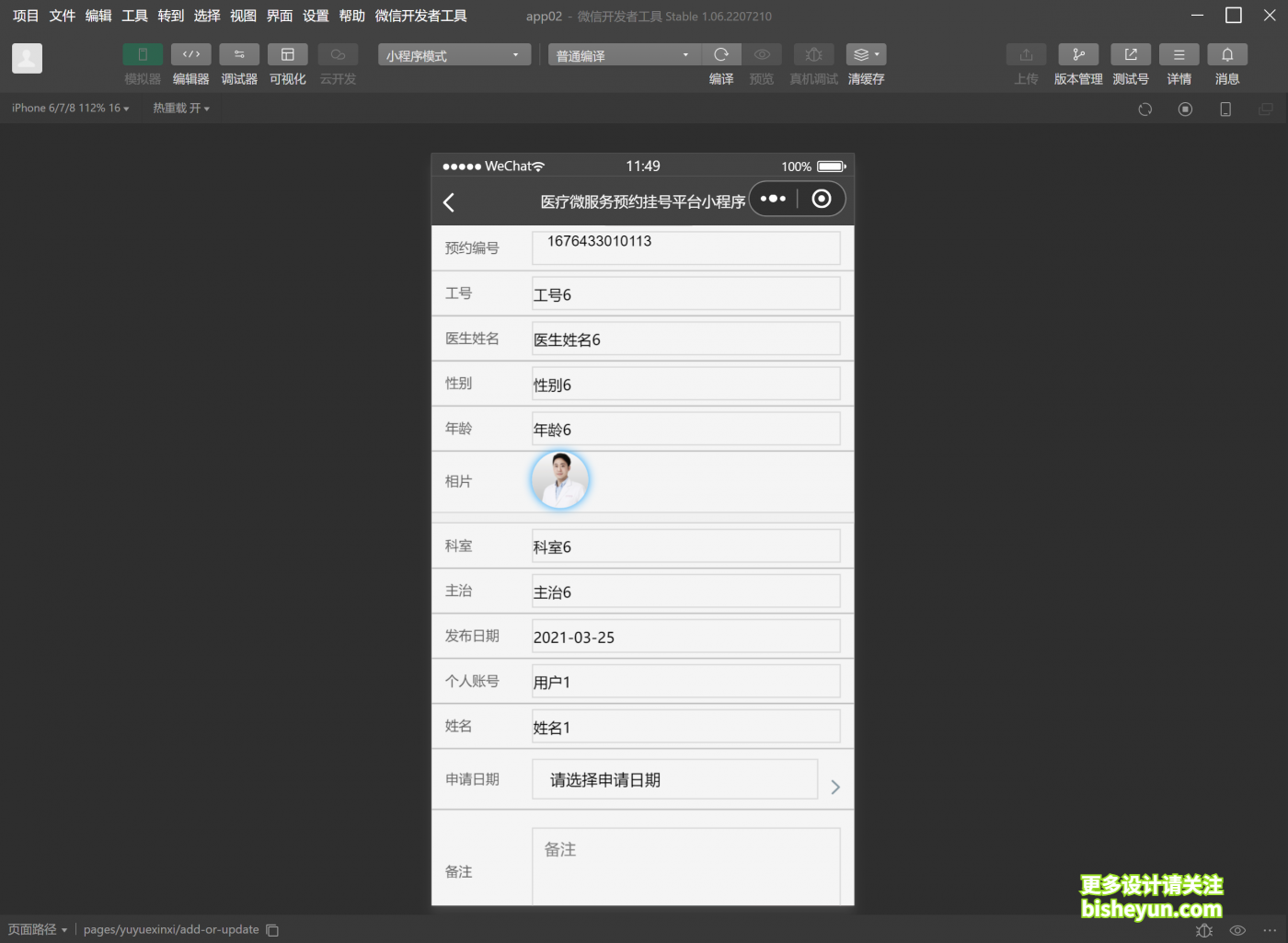Open the 视图 menu
The image size is (1288, 943).
(243, 16)
